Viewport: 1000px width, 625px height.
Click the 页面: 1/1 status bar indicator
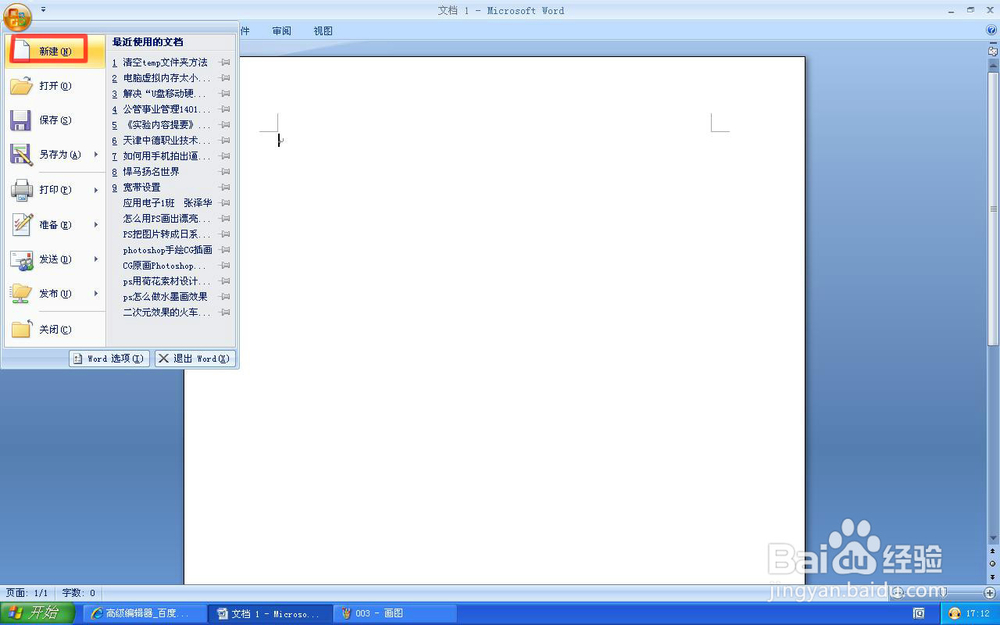pyautogui.click(x=27, y=593)
